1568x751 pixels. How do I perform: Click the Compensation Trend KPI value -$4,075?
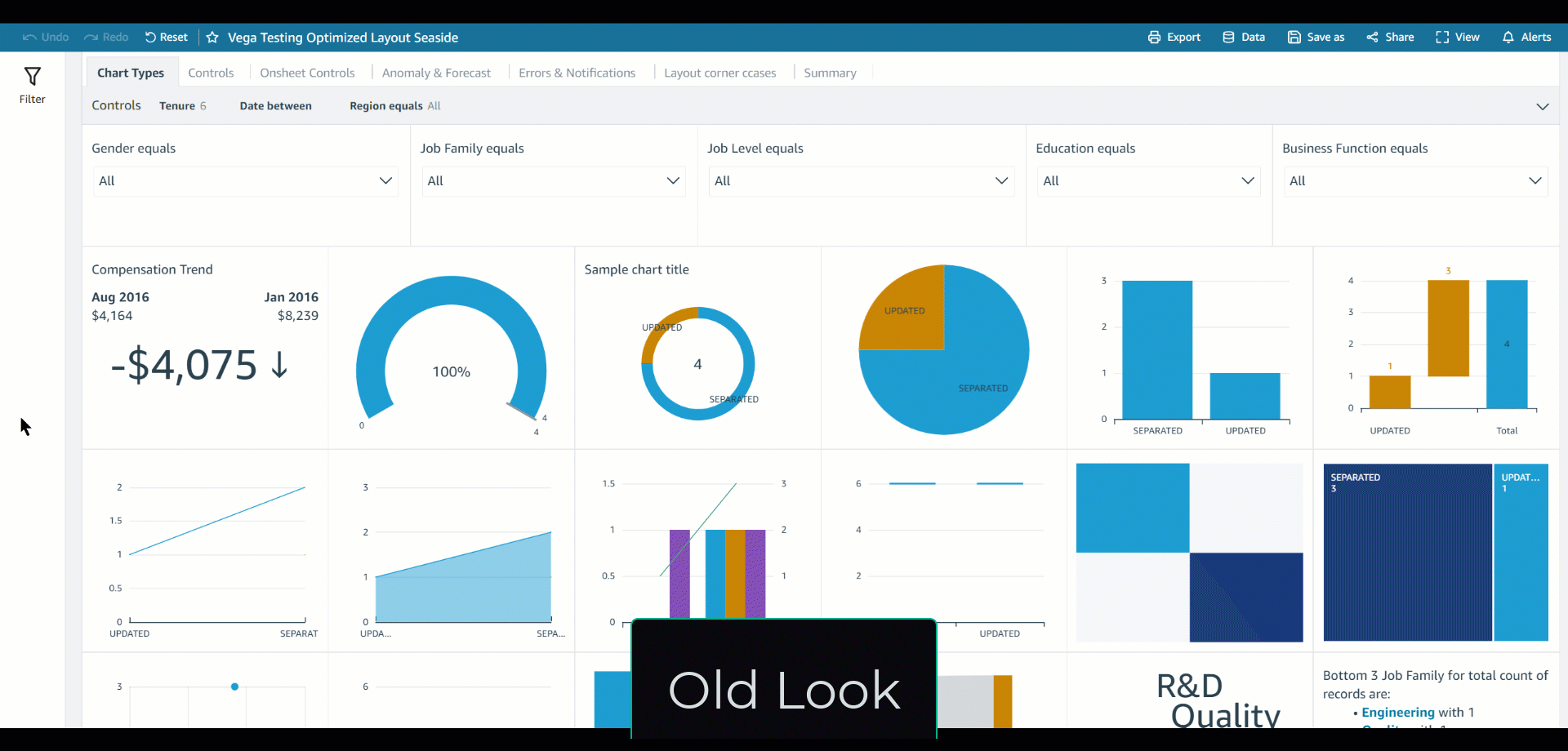pyautogui.click(x=199, y=365)
